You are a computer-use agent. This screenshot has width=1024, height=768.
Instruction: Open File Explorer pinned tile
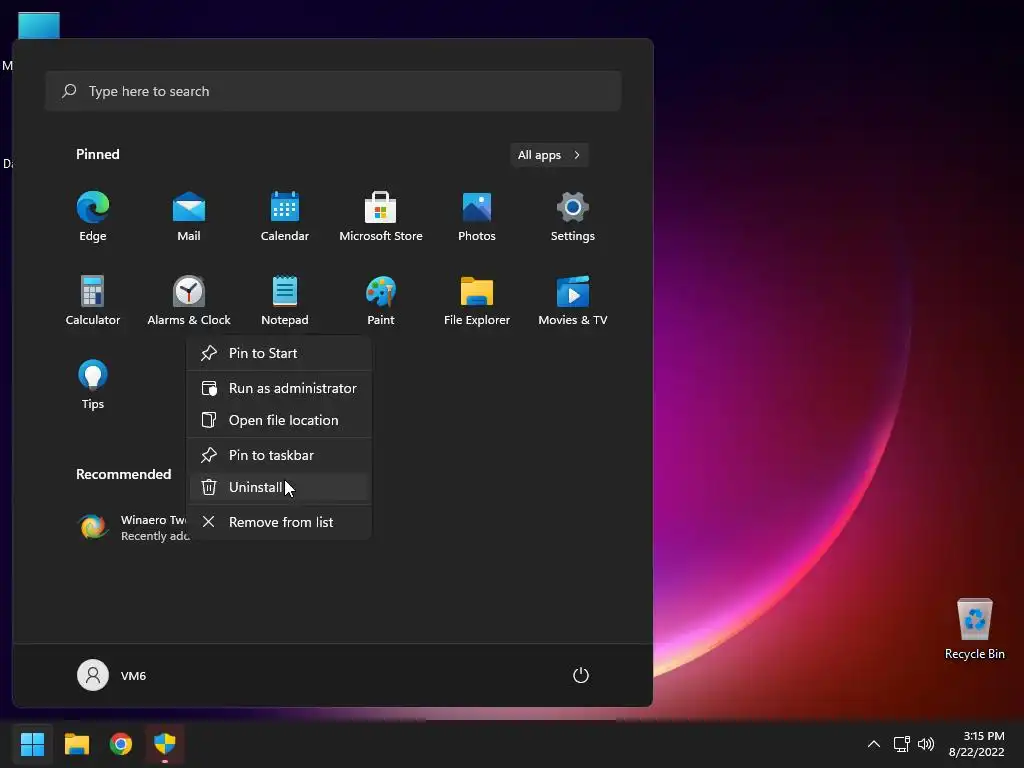[x=477, y=300]
